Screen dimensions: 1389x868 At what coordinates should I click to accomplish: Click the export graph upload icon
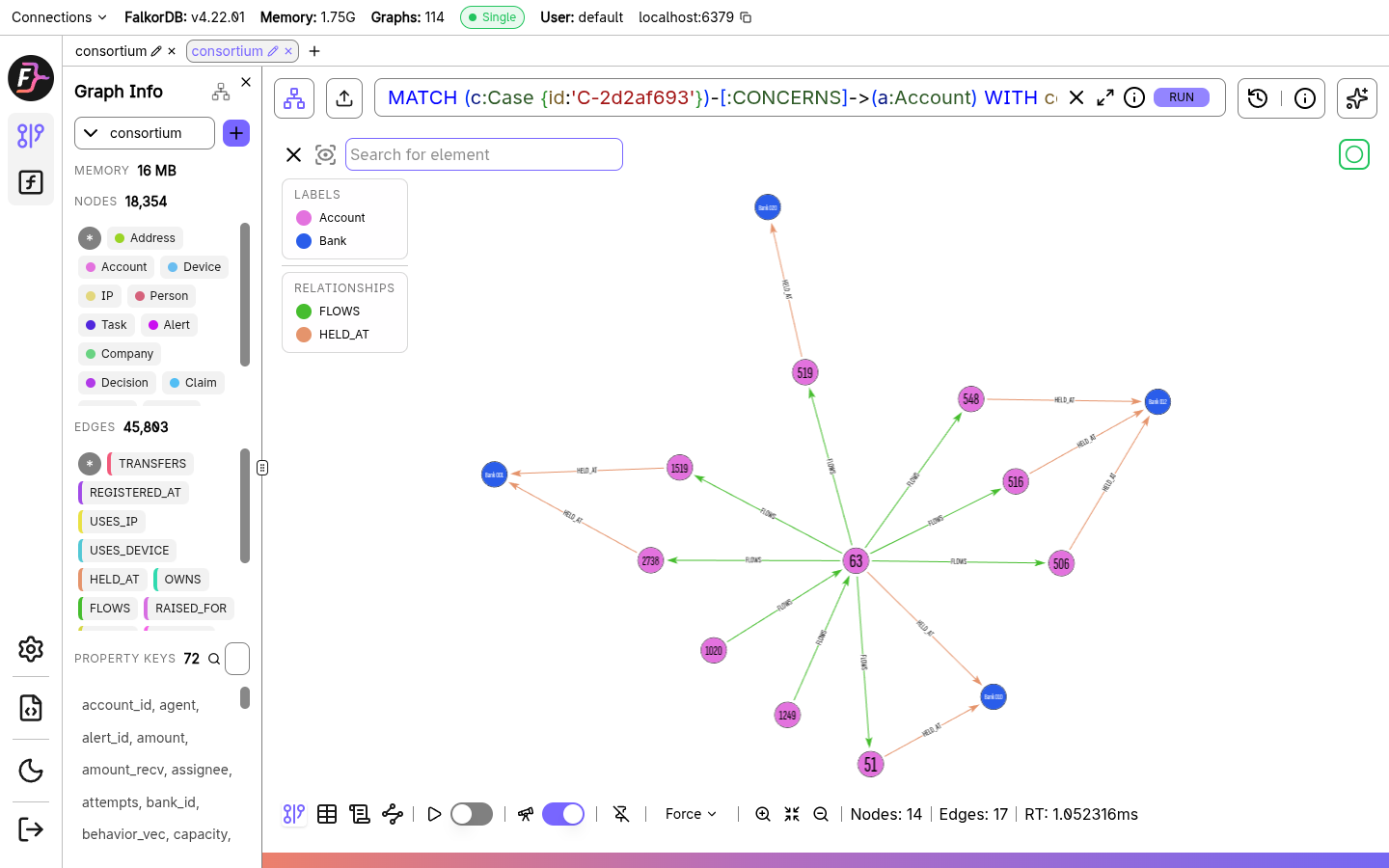click(x=344, y=98)
